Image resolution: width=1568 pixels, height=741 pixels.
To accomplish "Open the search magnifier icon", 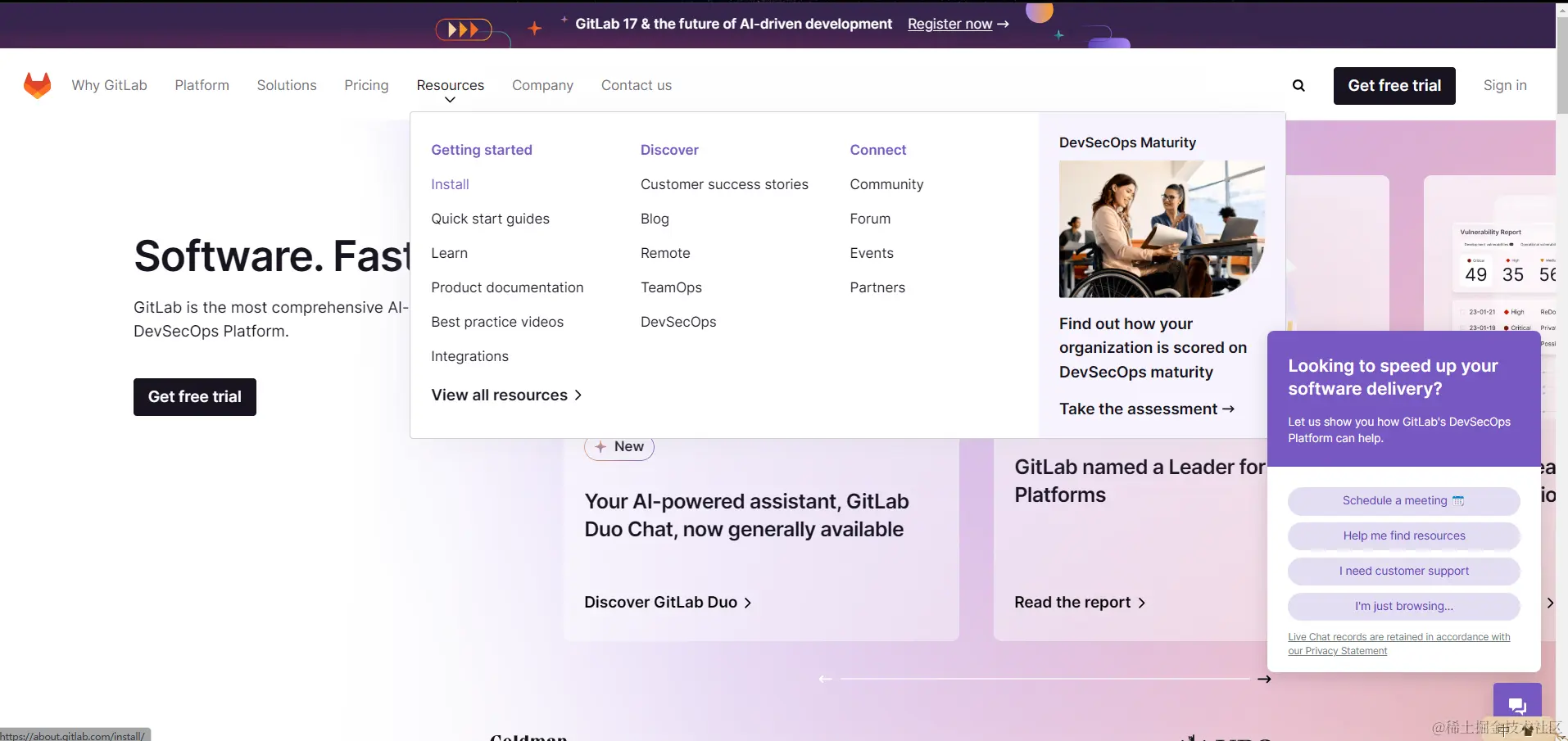I will pyautogui.click(x=1299, y=85).
